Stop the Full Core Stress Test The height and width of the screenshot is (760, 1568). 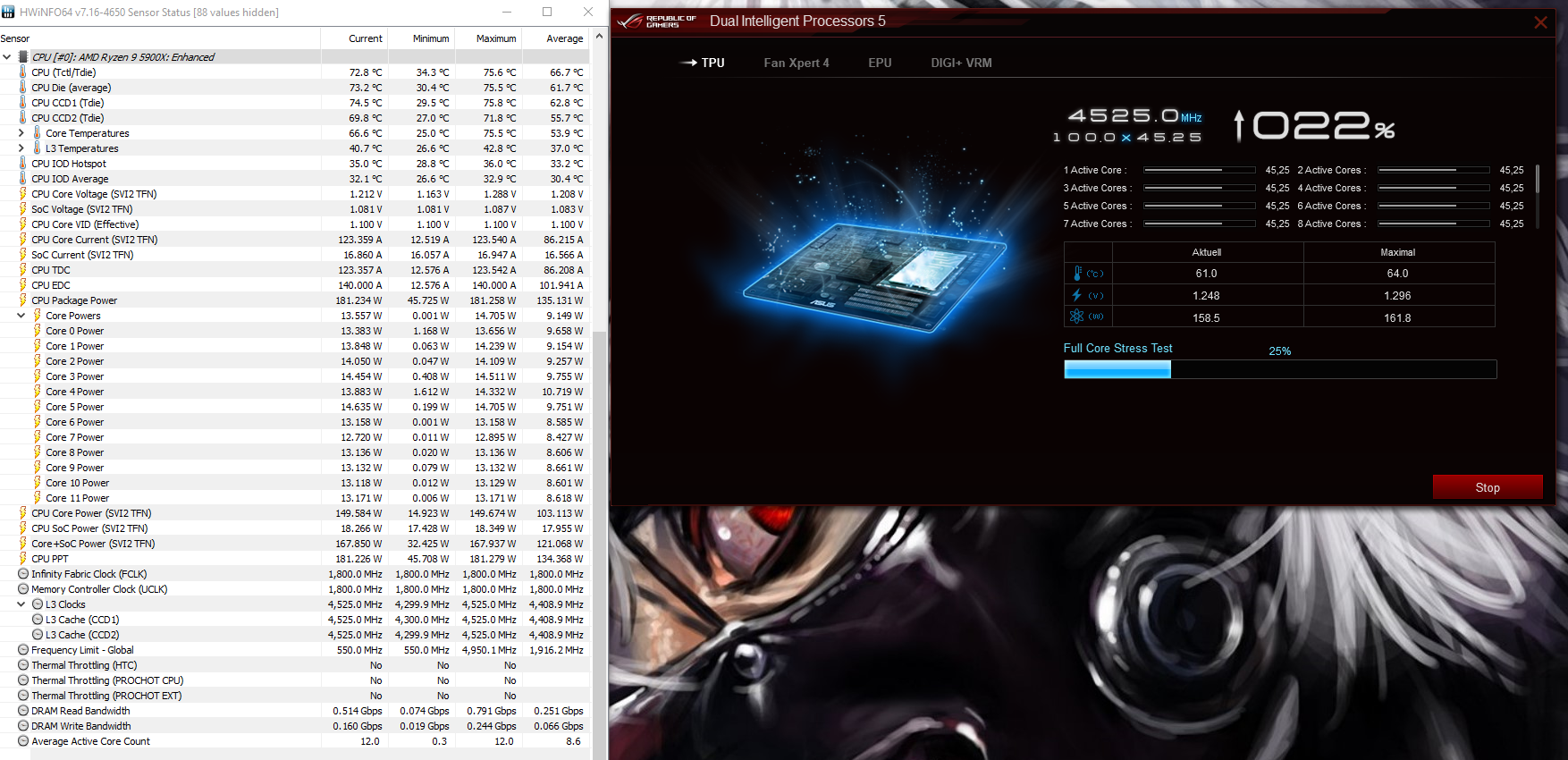coord(1488,487)
